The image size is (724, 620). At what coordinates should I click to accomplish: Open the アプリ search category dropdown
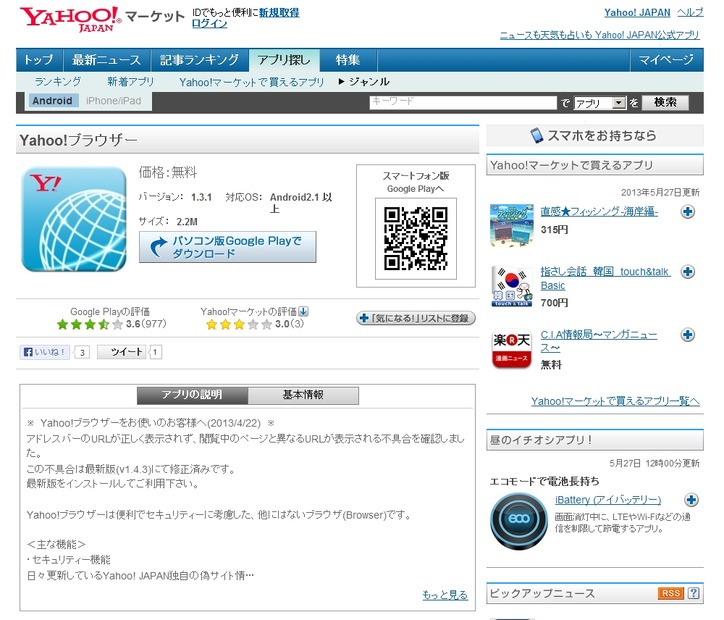coord(600,103)
